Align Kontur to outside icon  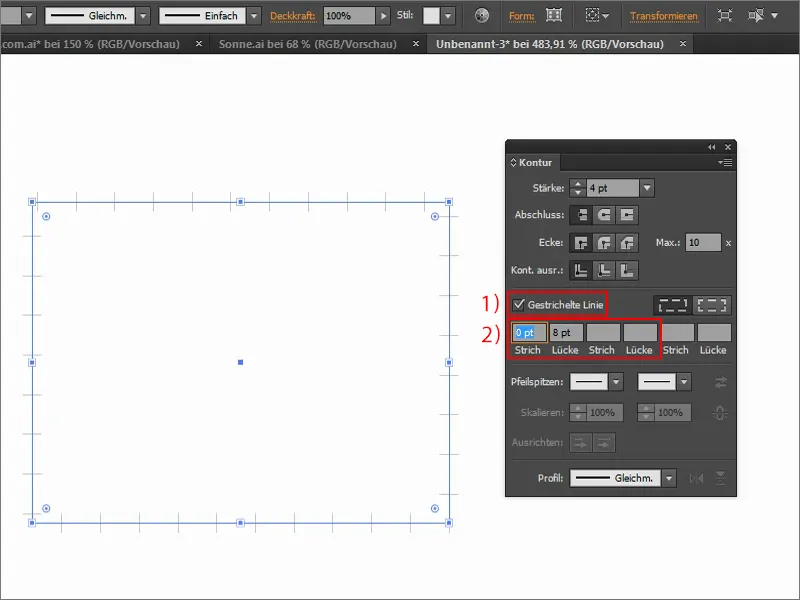(x=627, y=270)
